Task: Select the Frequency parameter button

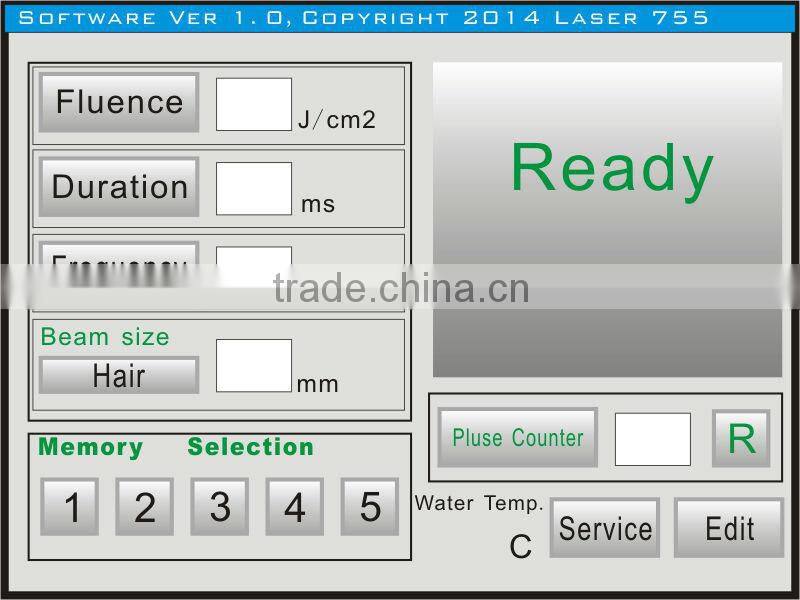Action: (x=118, y=264)
